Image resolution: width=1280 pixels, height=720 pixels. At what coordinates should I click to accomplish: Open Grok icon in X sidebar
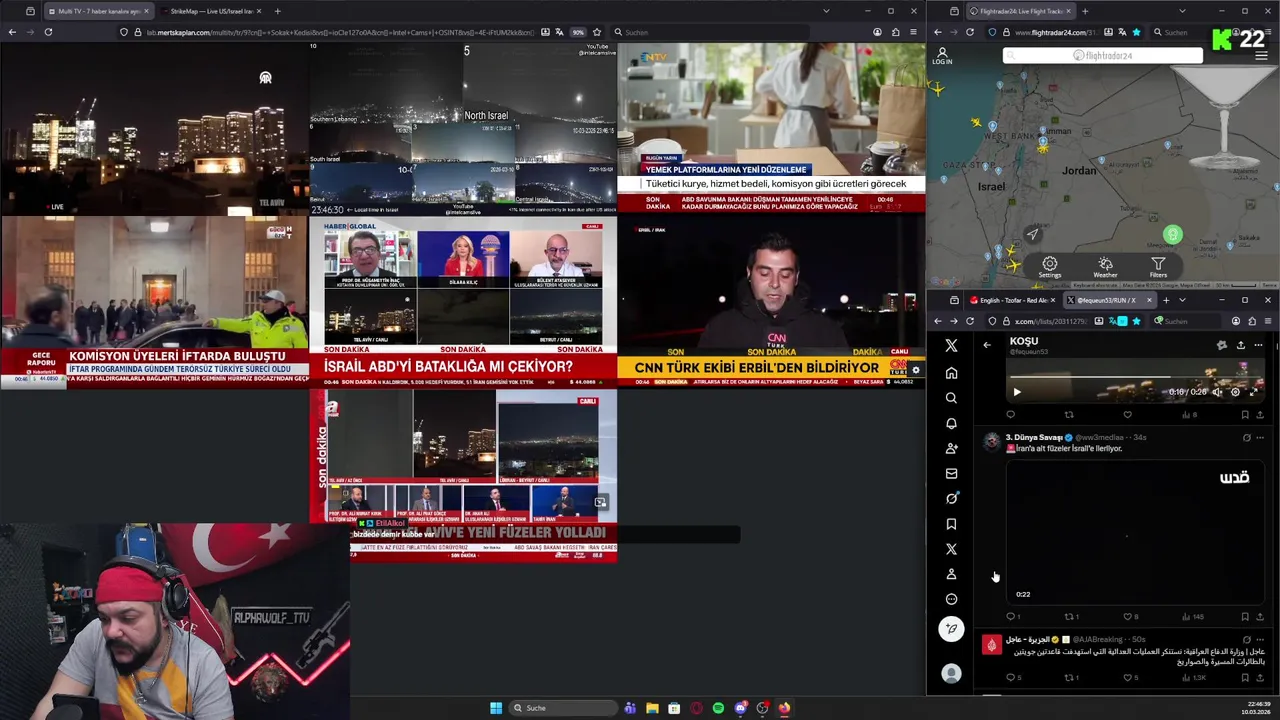point(951,498)
